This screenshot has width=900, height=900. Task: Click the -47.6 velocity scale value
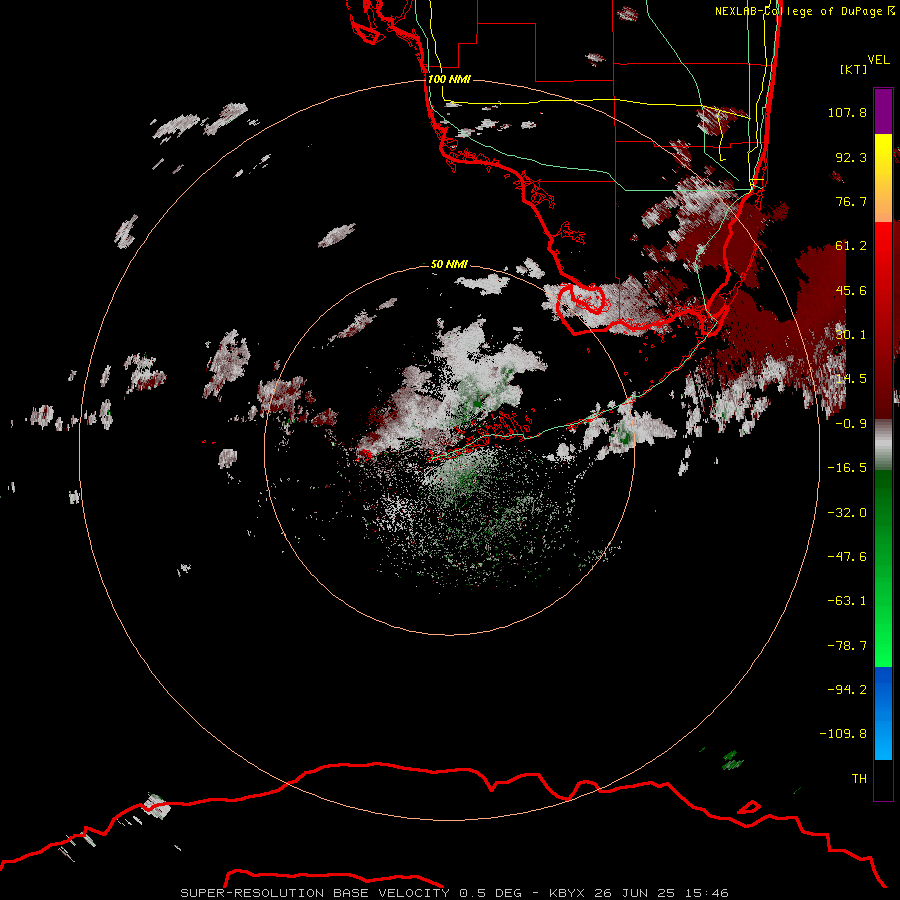[847, 557]
